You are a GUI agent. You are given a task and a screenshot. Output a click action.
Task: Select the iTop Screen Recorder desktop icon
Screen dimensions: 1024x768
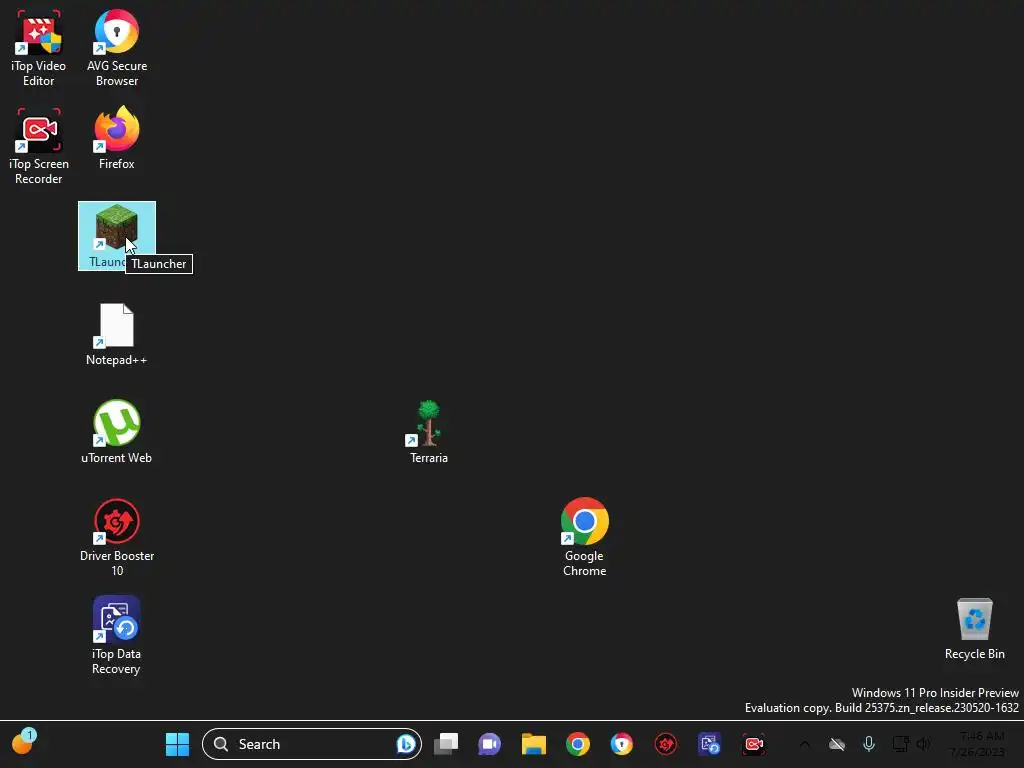point(39,146)
